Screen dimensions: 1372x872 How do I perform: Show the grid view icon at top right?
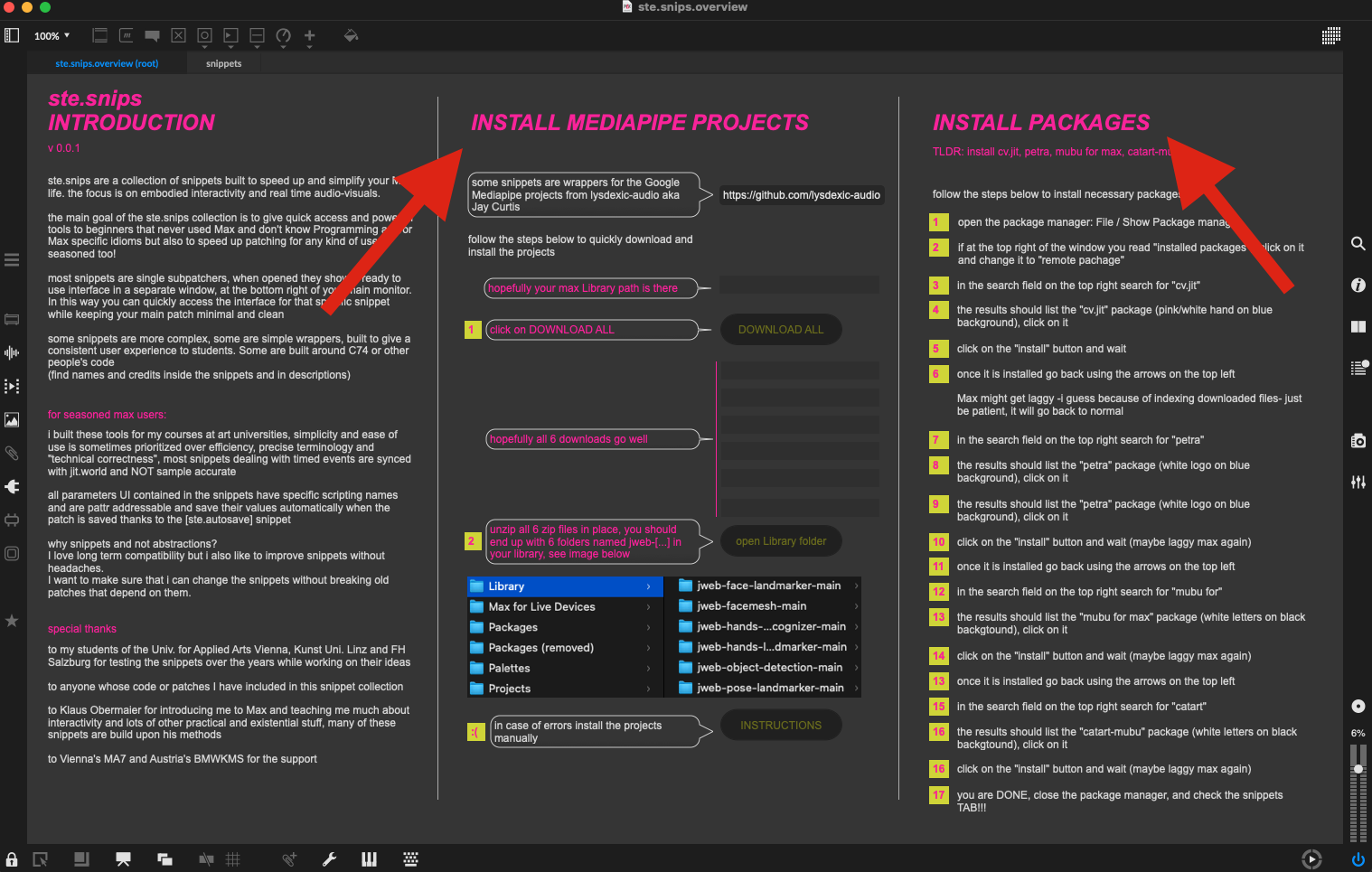click(1330, 36)
